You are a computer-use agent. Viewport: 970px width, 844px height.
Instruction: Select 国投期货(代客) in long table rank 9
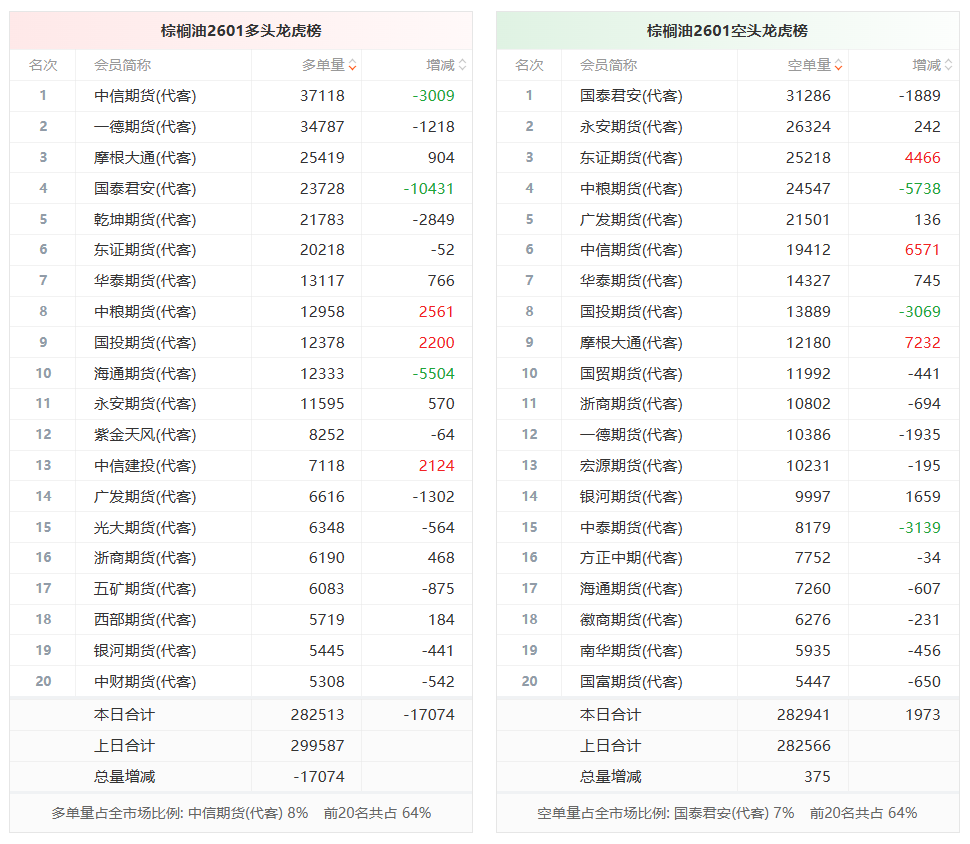145,343
